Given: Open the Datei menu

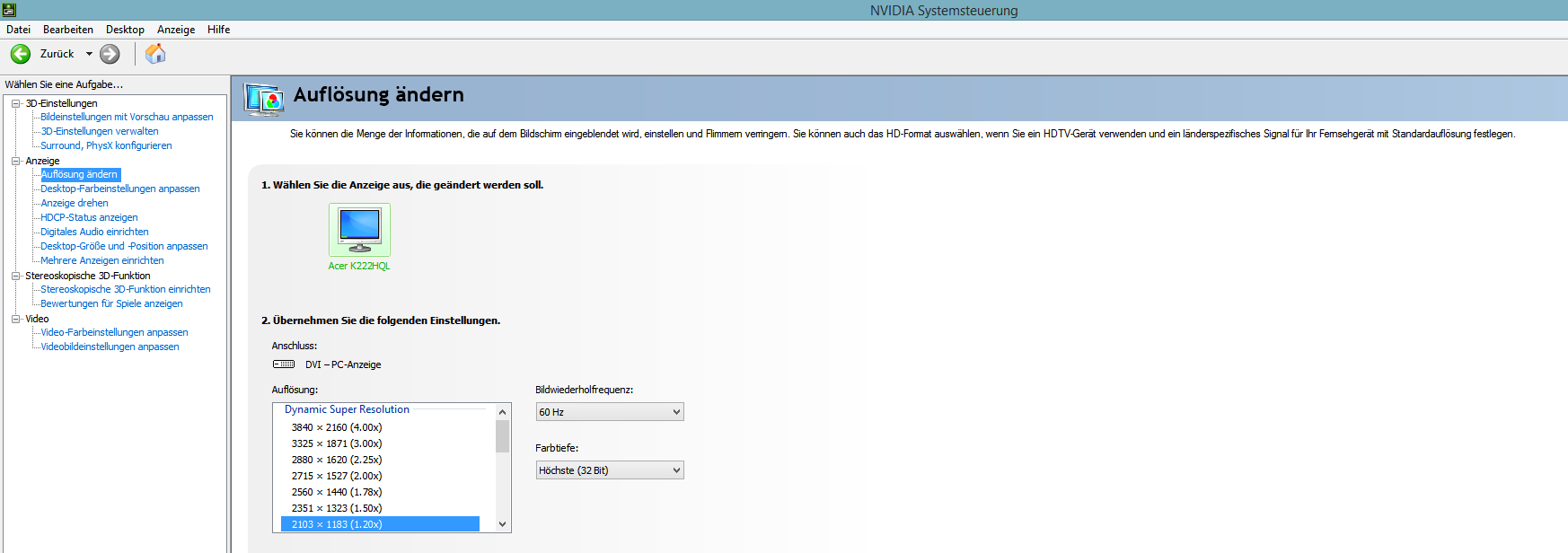Looking at the screenshot, I should (x=18, y=30).
